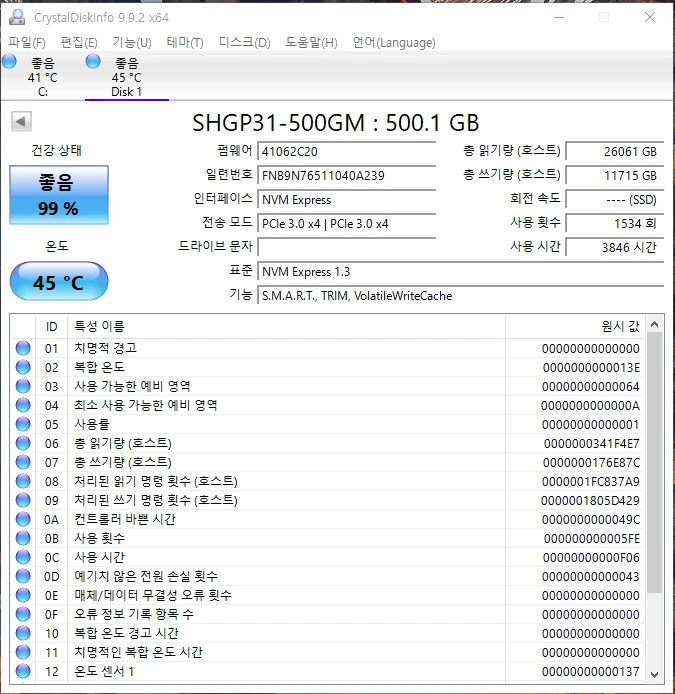Click status icon for row 08 처리된 읽기 명령 횟수
This screenshot has height=694, width=675.
(x=23, y=482)
